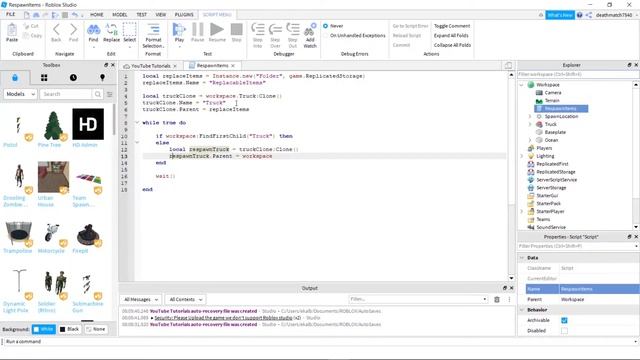The height and width of the screenshot is (360, 640).
Task: Open the Find binoculars tool
Action: [x=93, y=29]
